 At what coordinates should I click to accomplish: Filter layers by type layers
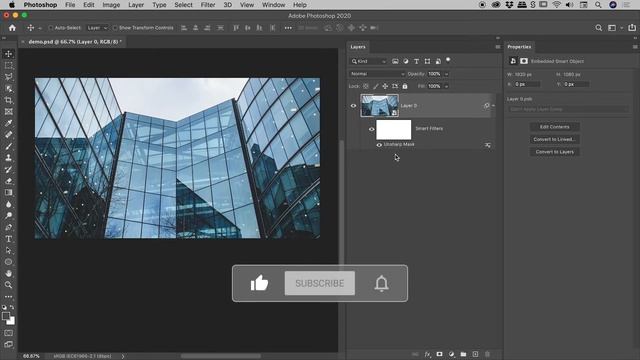(416, 61)
